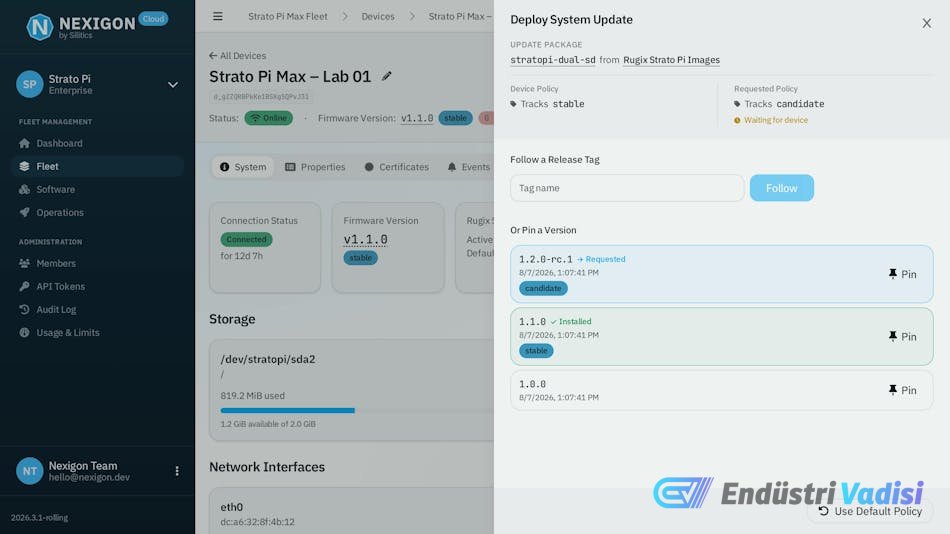
Task: Pin version 1.0.0
Action: 902,390
